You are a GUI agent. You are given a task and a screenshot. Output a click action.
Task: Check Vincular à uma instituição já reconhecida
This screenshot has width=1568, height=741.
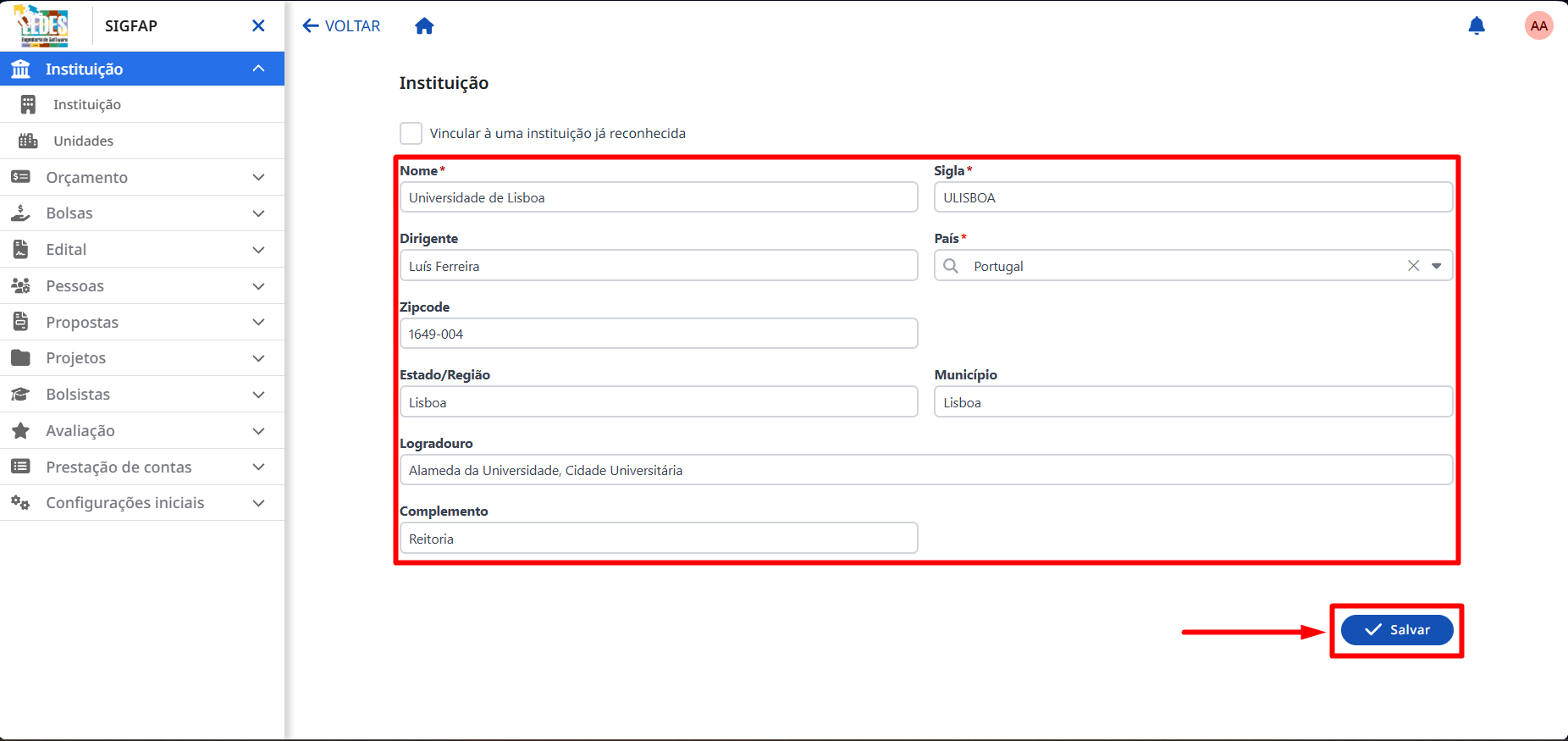coord(411,134)
